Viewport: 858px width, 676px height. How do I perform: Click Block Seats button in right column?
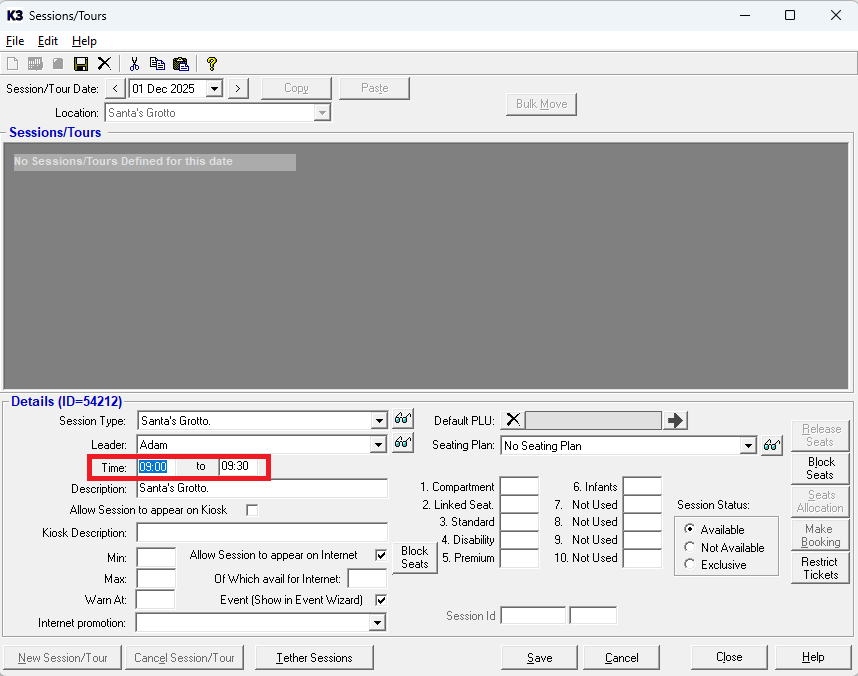click(x=820, y=469)
